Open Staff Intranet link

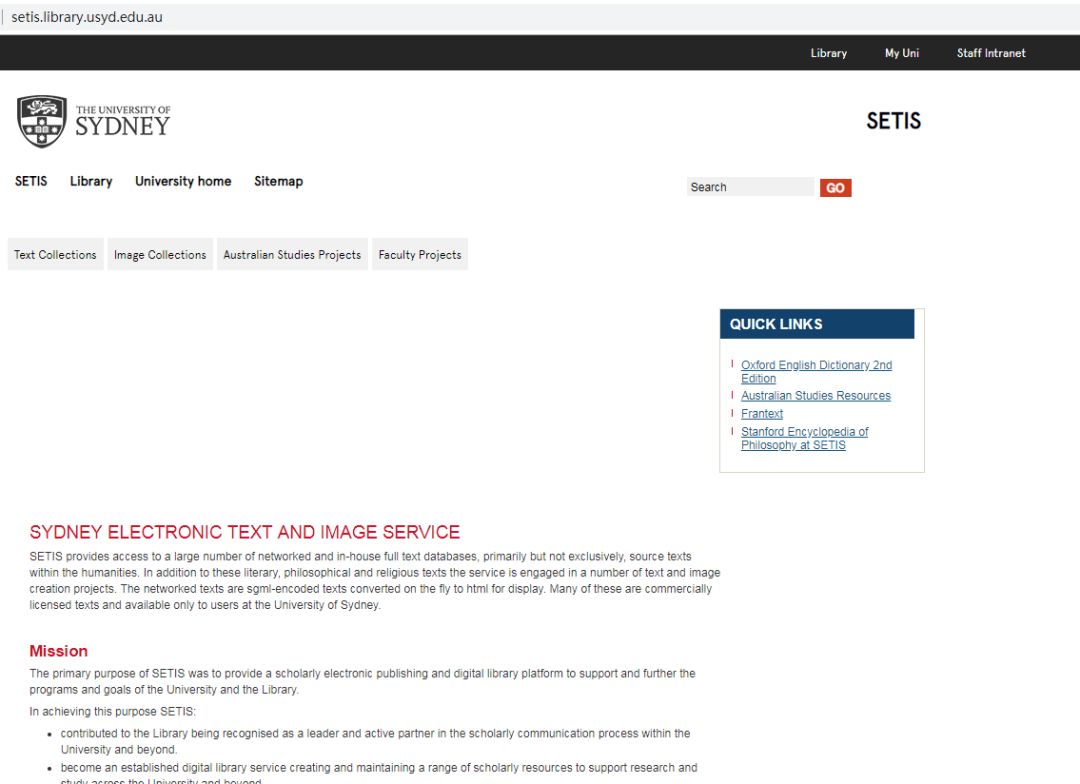click(990, 53)
